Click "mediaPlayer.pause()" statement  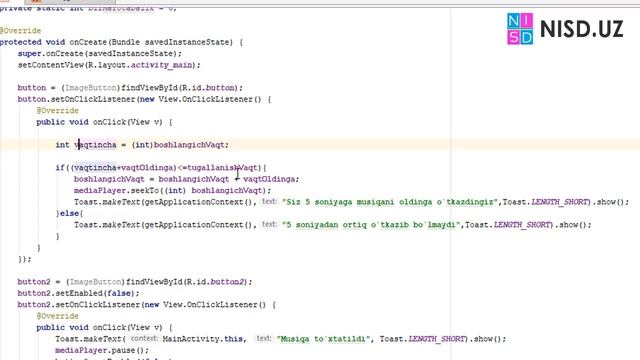pos(102,351)
